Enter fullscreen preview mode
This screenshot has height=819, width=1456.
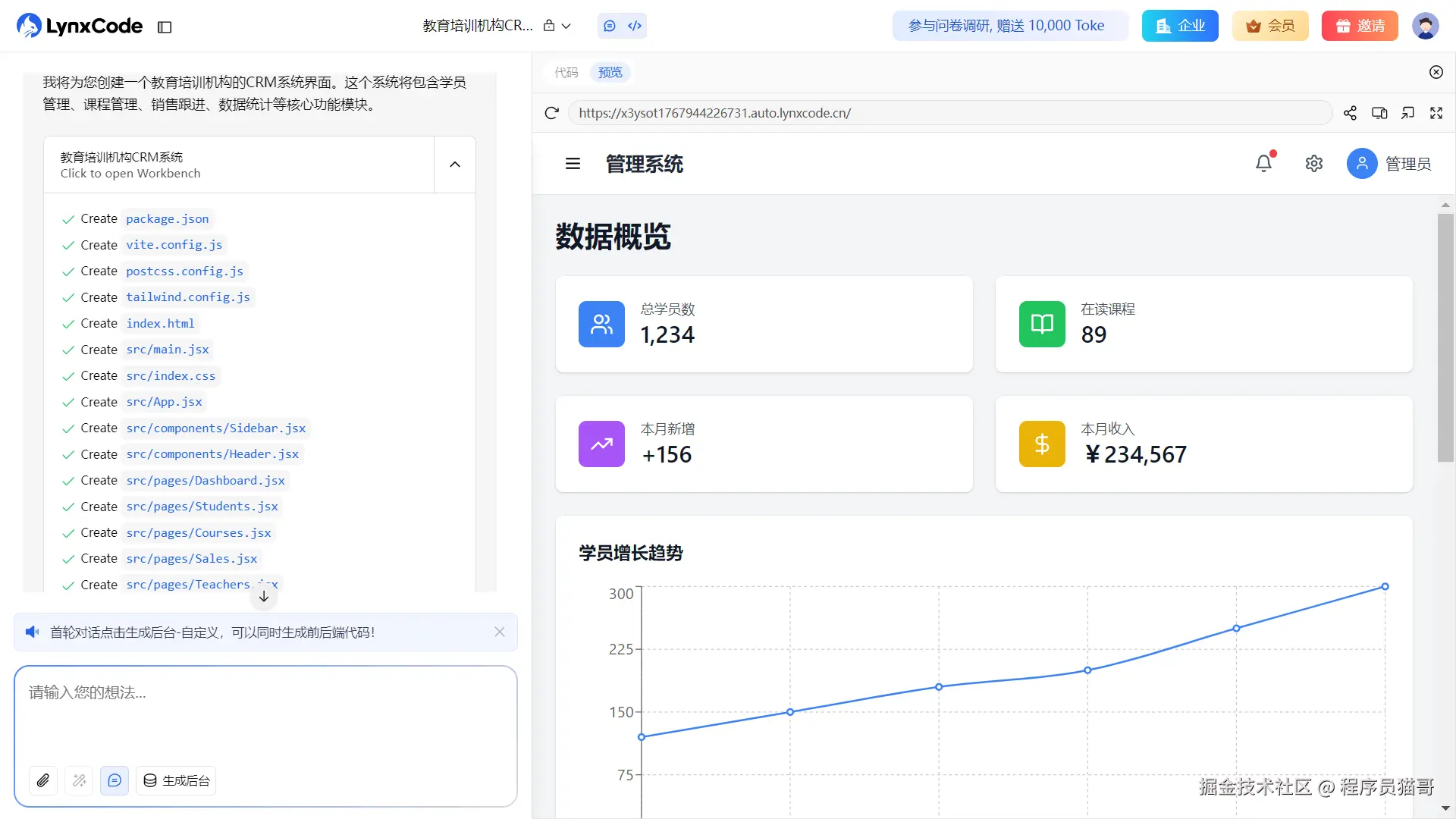pos(1436,114)
